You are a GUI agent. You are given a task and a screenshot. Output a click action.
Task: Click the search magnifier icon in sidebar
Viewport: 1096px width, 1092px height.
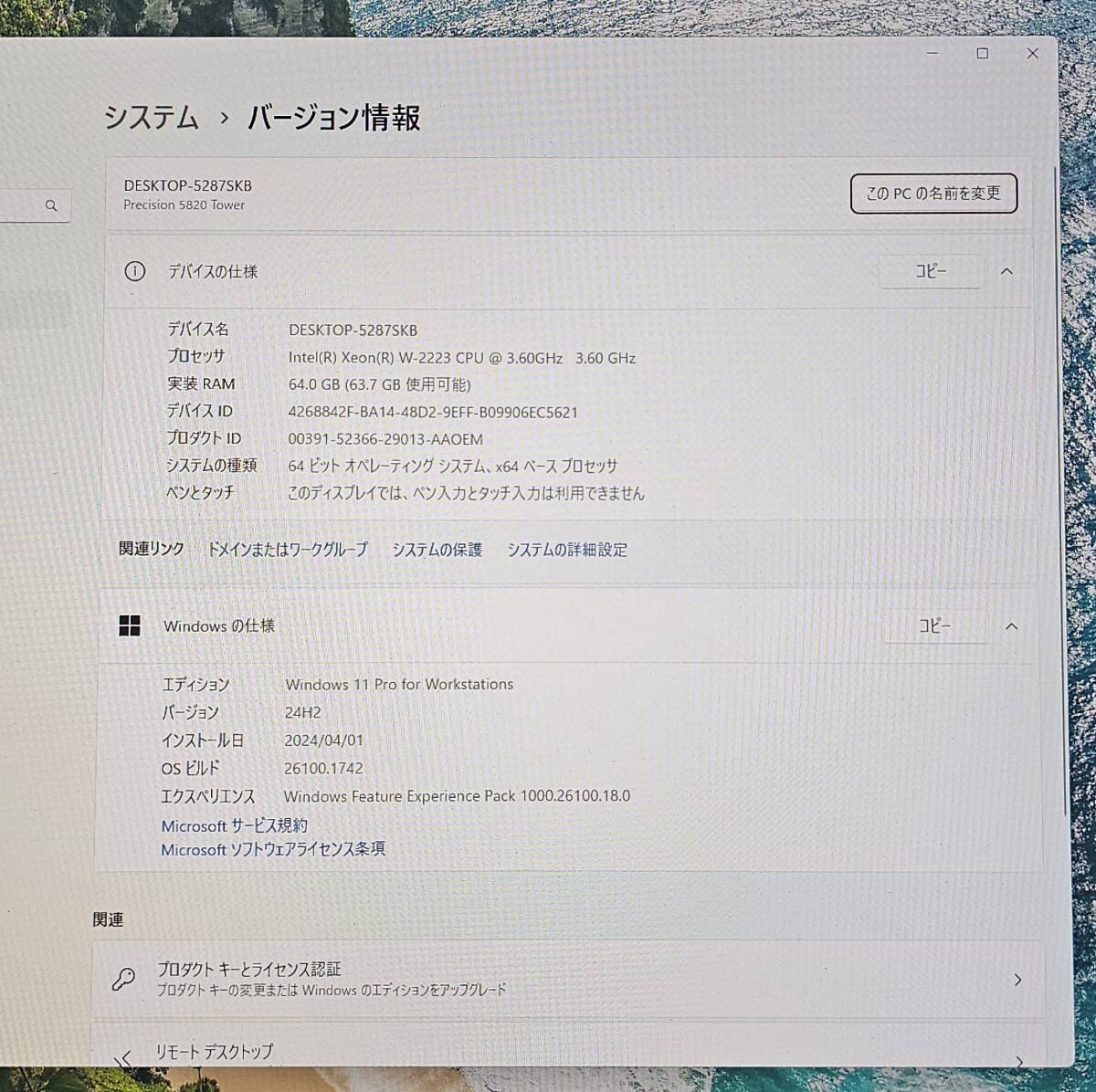click(51, 206)
